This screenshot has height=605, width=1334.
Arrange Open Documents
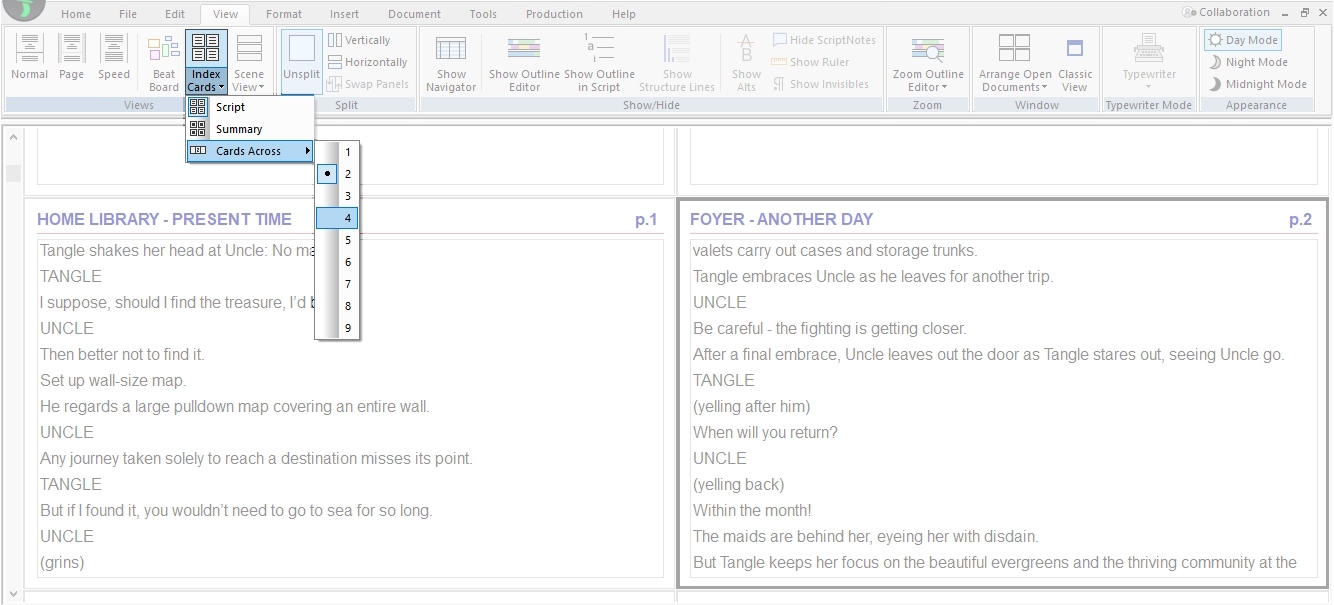click(x=1013, y=60)
